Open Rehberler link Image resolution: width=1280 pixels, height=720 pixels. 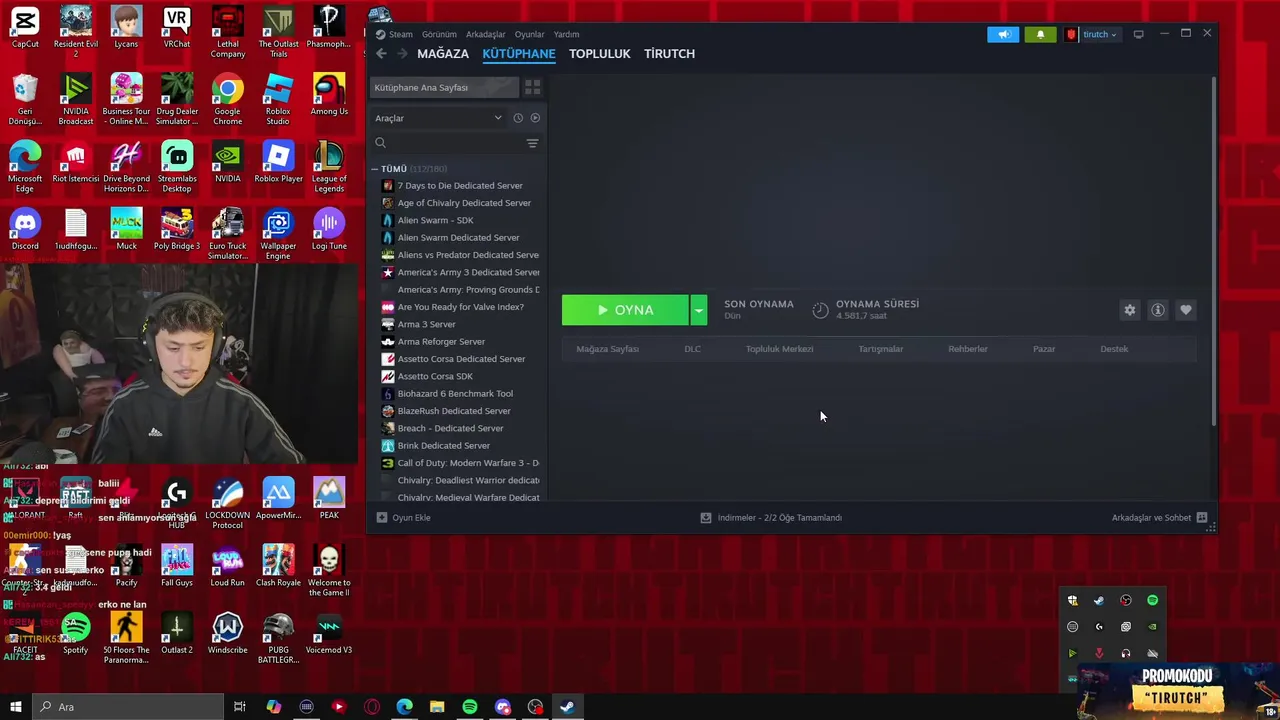tap(968, 349)
